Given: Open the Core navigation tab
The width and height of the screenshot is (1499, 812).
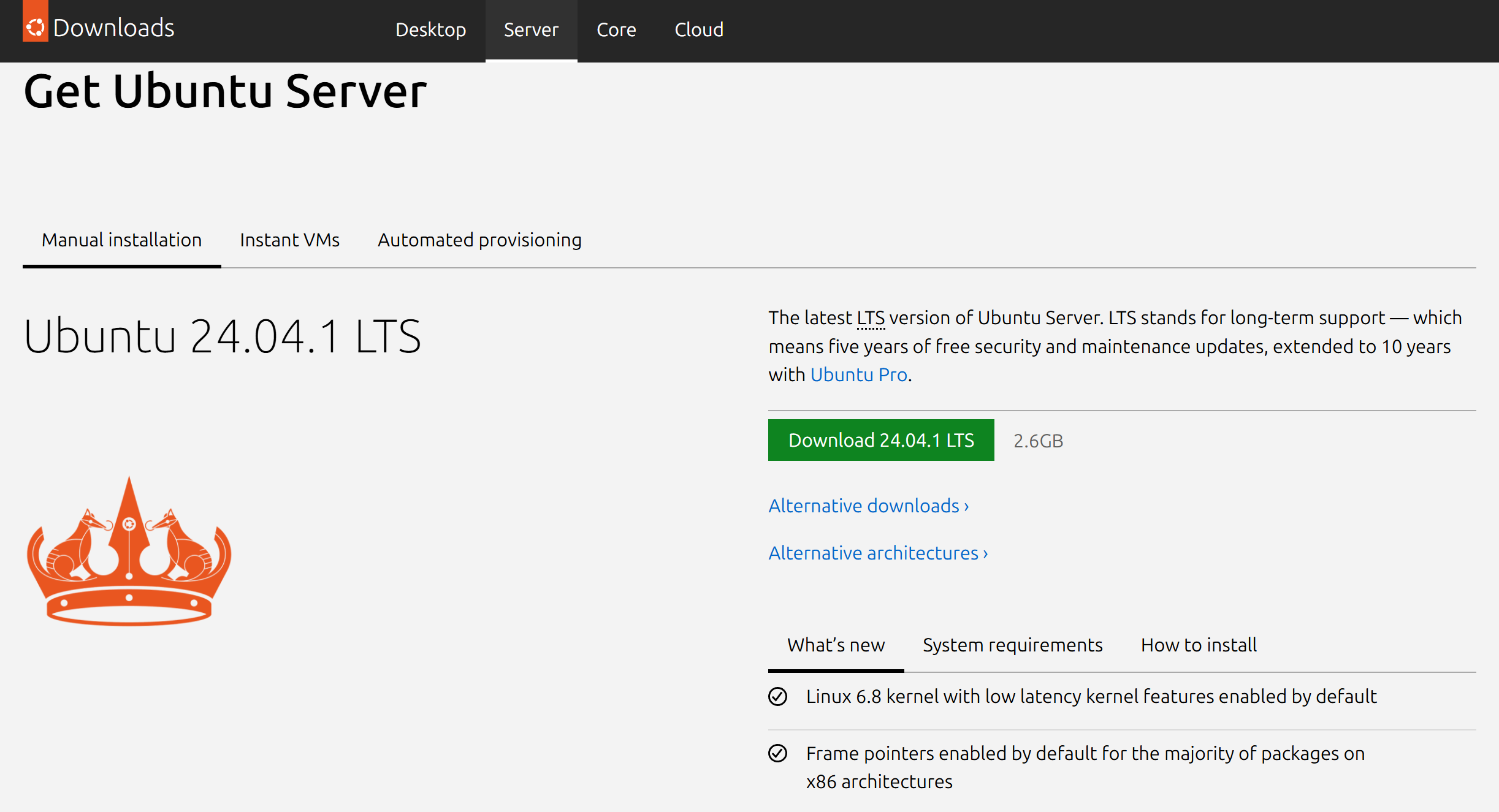Looking at the screenshot, I should coord(616,29).
